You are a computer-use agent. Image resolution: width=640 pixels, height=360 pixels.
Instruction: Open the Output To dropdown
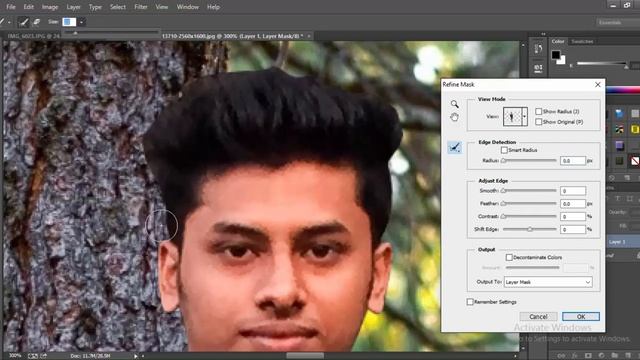548,282
